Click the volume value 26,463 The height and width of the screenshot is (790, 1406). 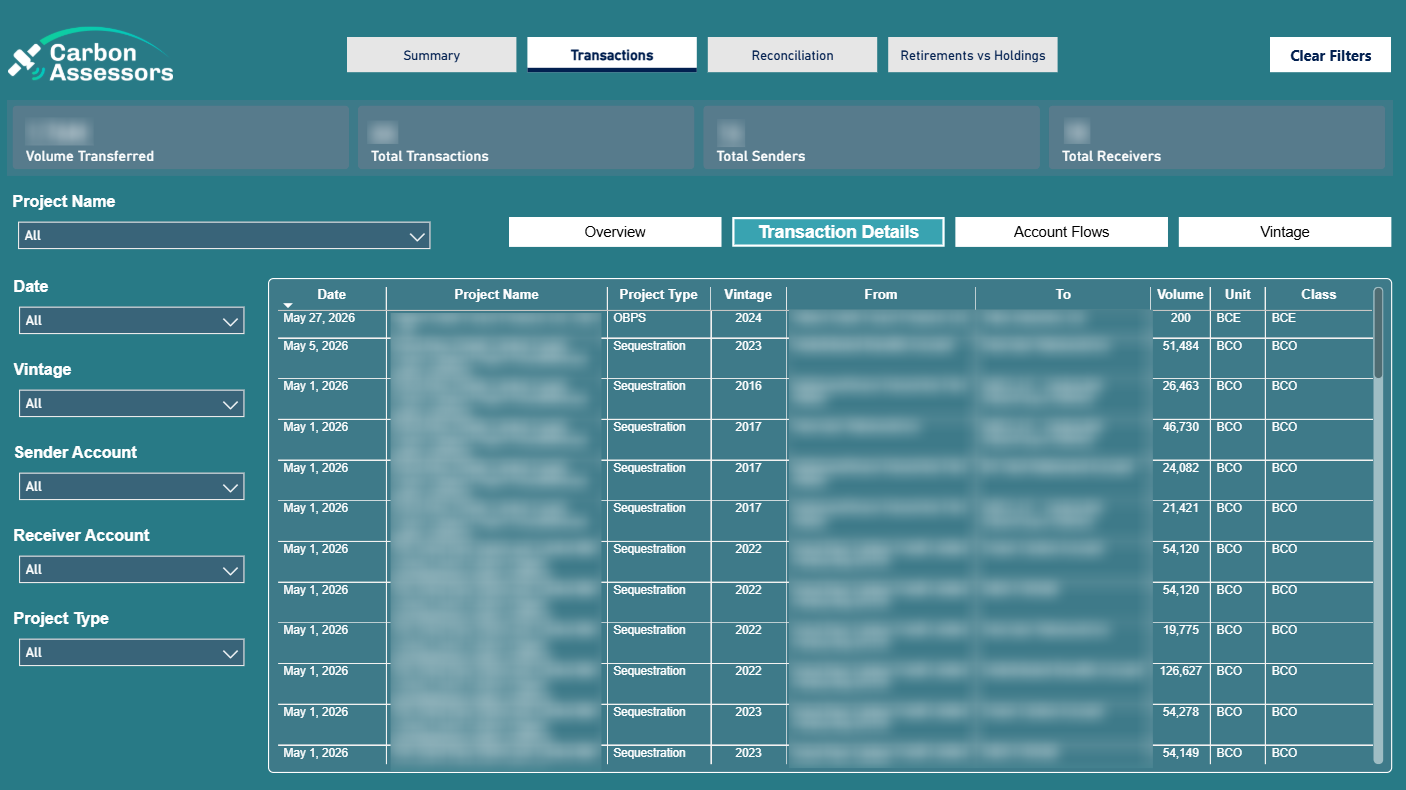(1181, 386)
